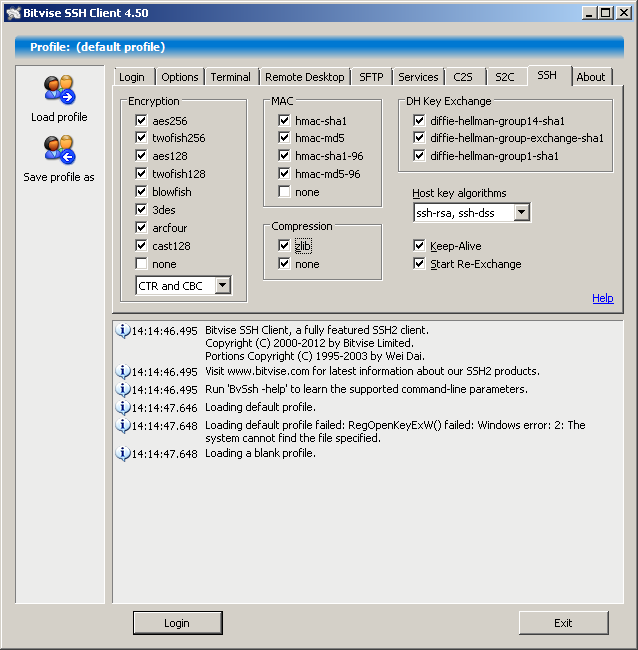Screen dimensions: 638x650
Task: Click the 'Save profile as' label text
Action: point(59,177)
